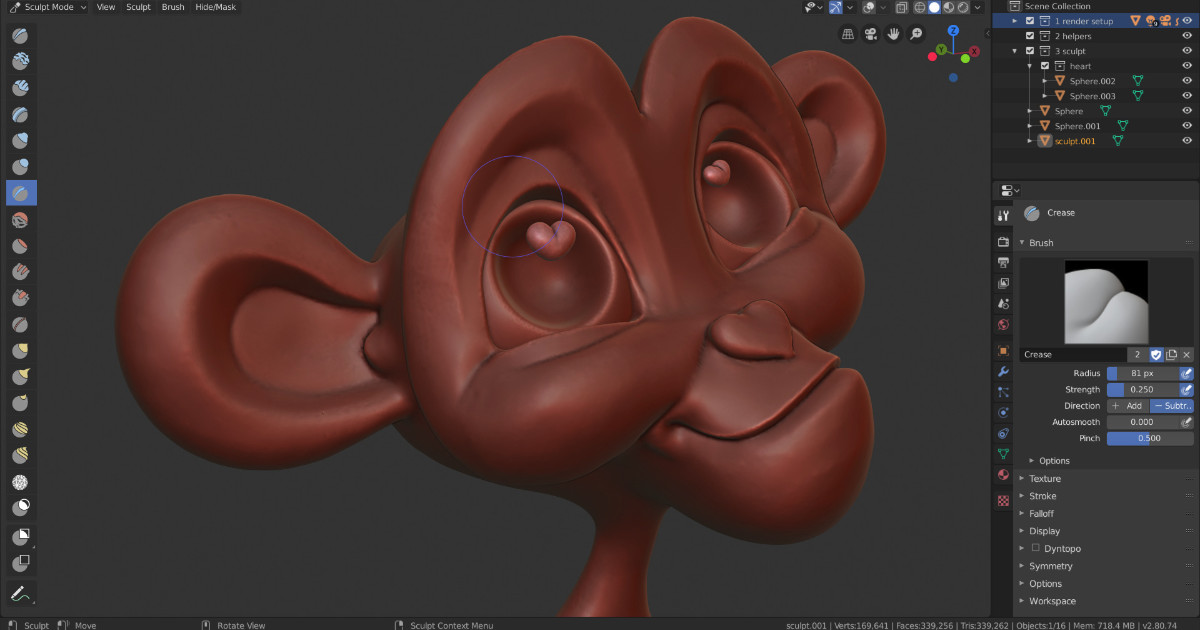Expand the '1 render setup' collection
The width and height of the screenshot is (1200, 630).
[1015, 21]
